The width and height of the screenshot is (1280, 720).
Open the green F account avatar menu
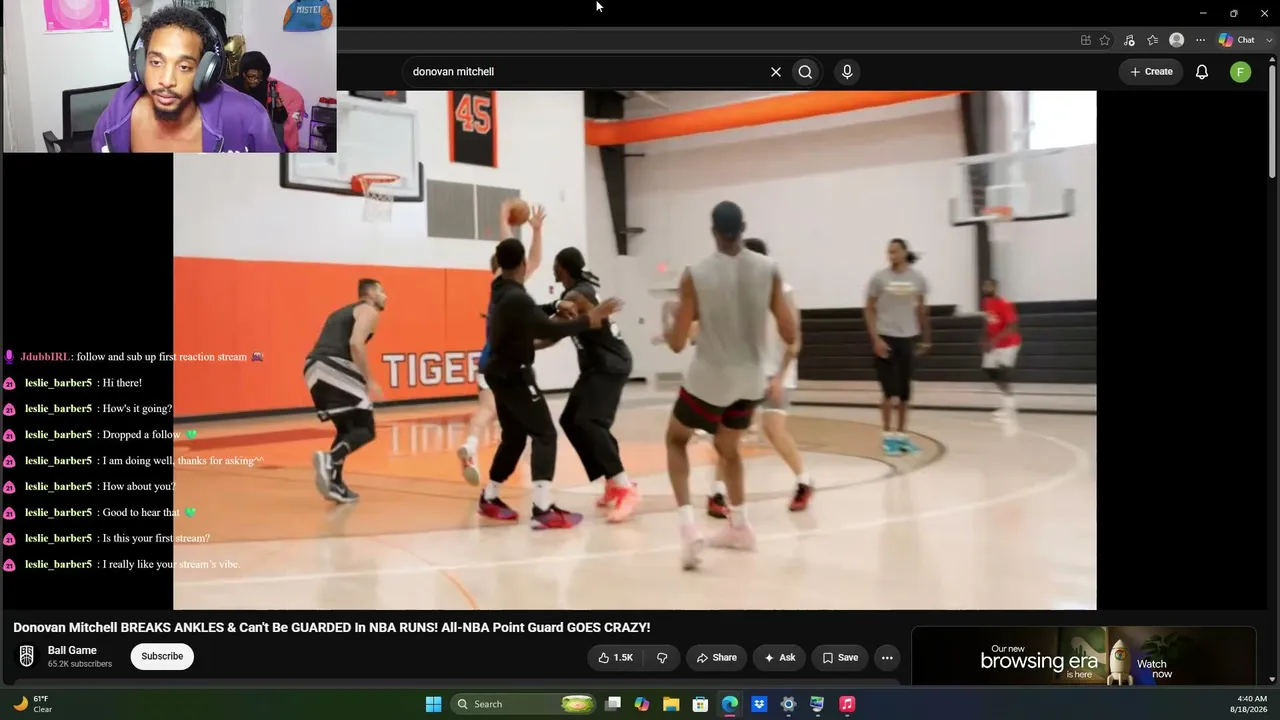click(1240, 72)
